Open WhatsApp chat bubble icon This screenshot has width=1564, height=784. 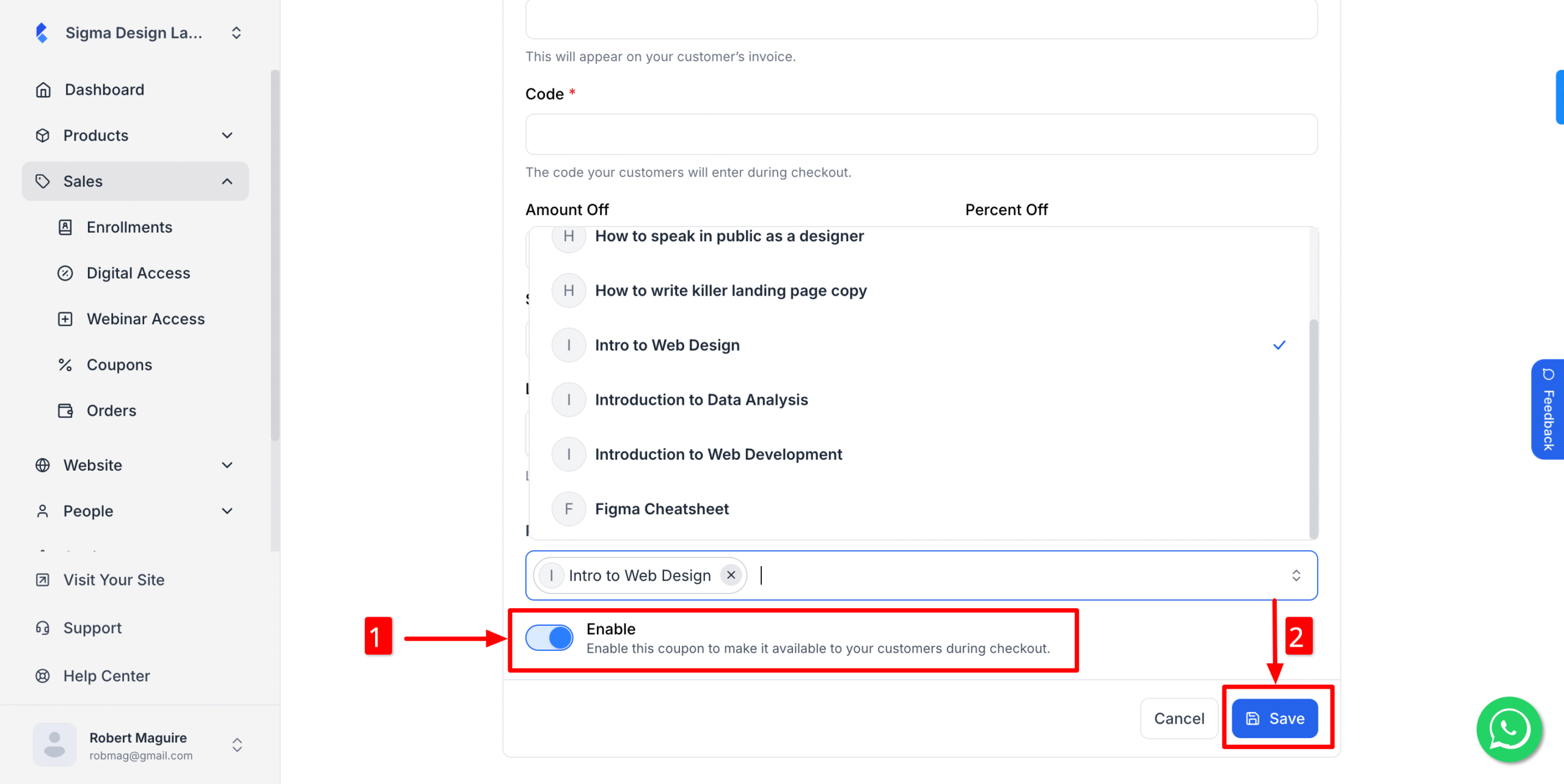(1508, 729)
